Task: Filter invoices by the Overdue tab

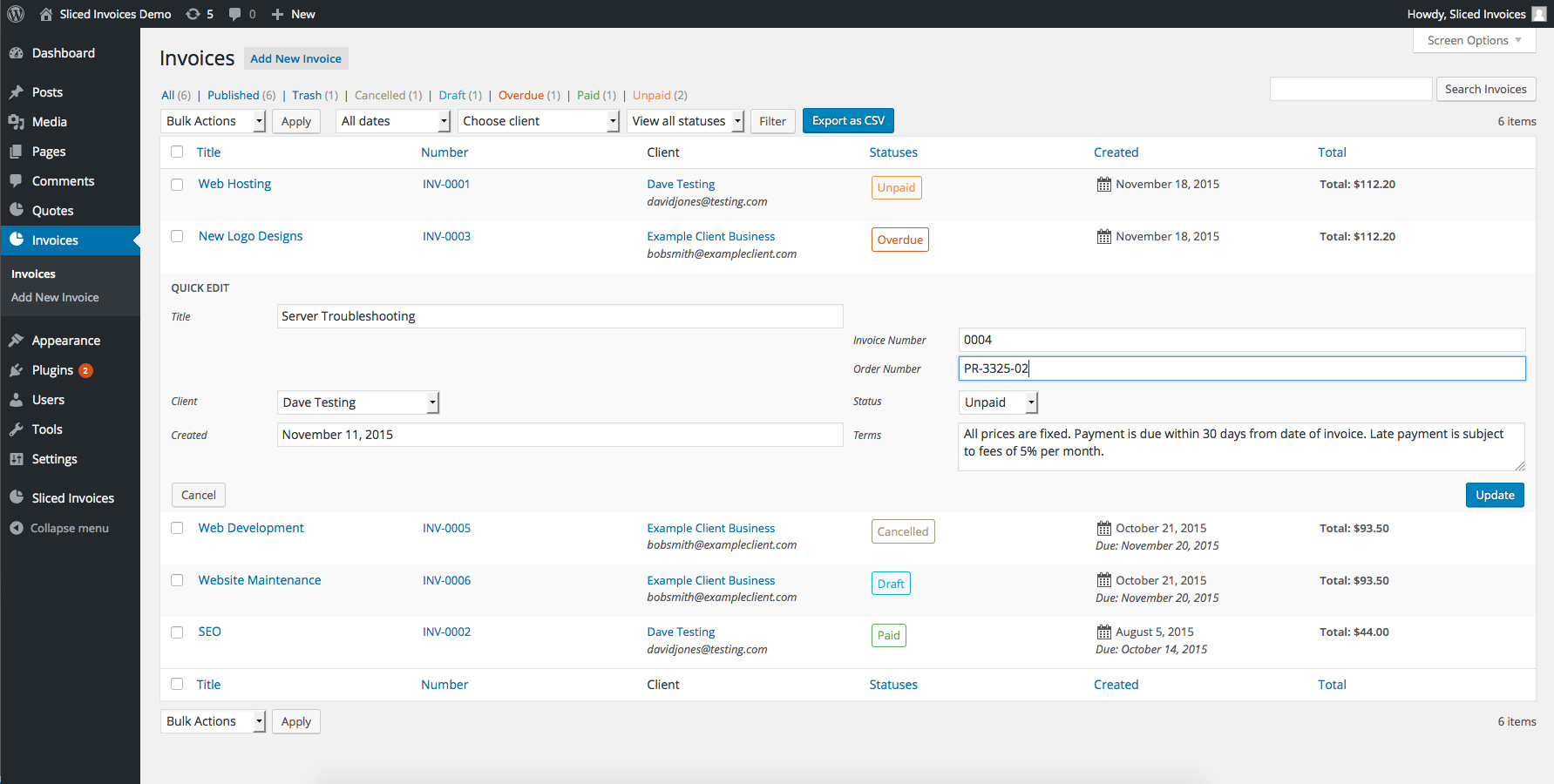Action: 520,95
